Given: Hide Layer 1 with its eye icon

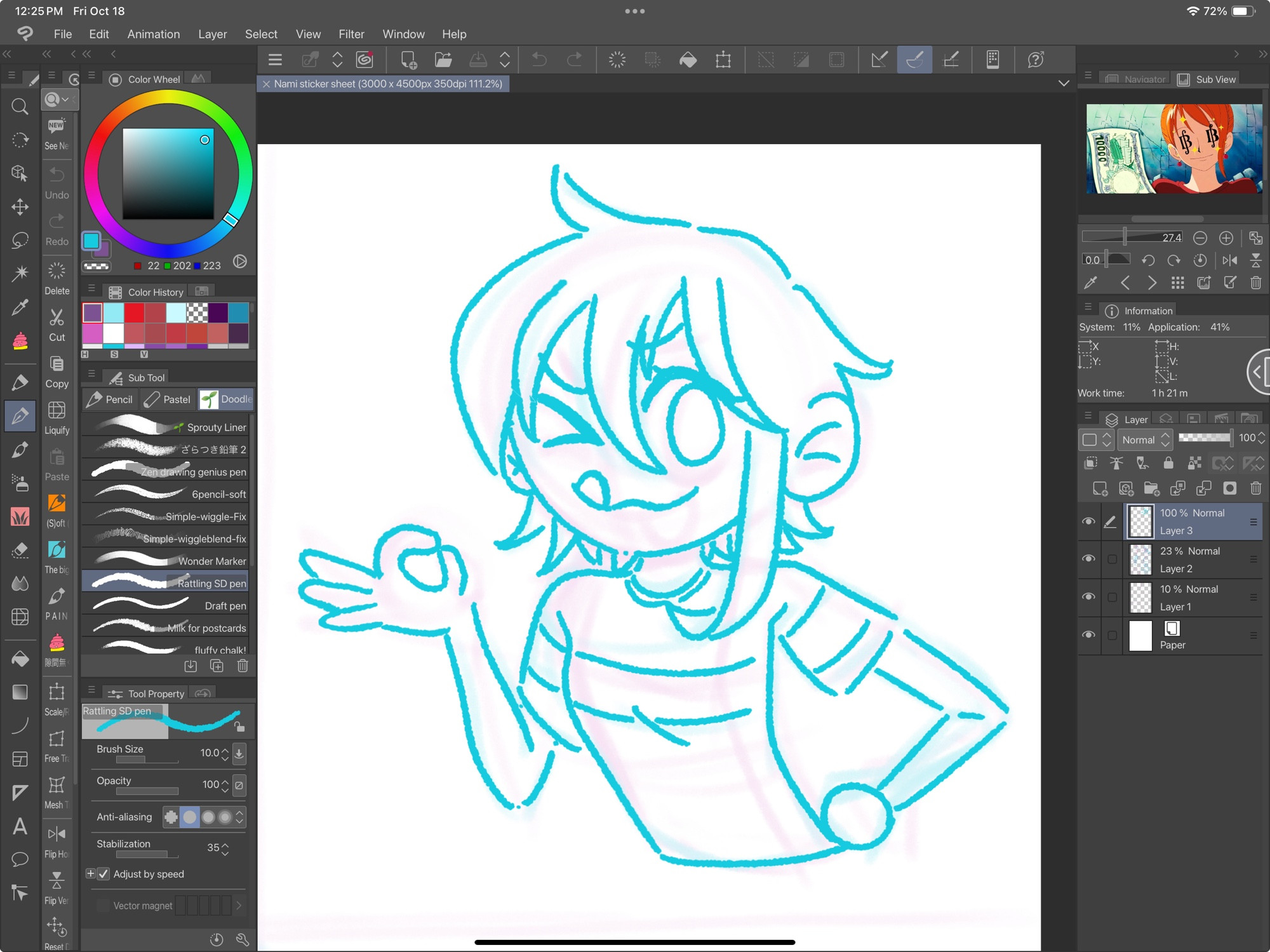Looking at the screenshot, I should 1088,597.
